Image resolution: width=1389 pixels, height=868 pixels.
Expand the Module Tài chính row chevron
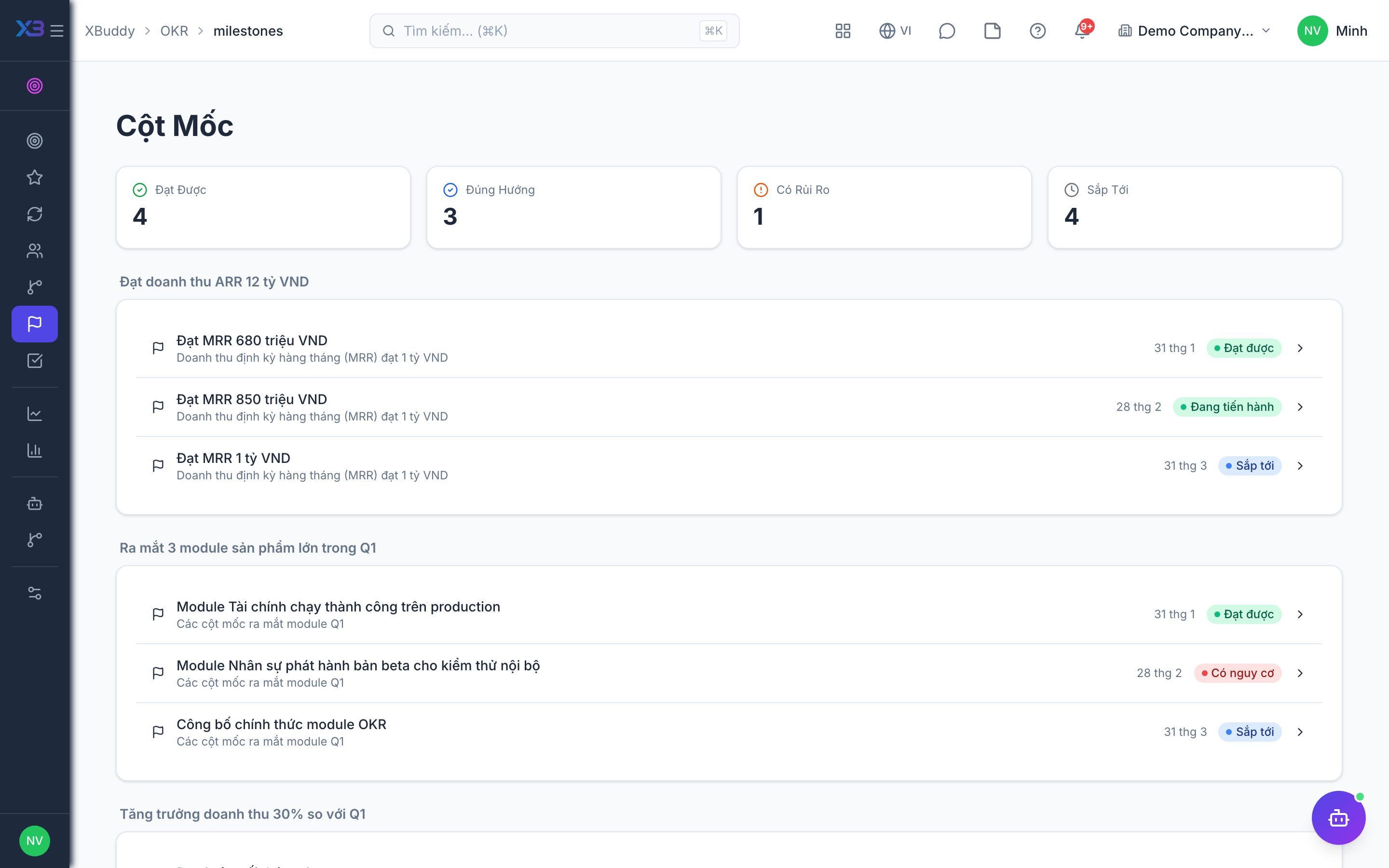pyautogui.click(x=1300, y=614)
